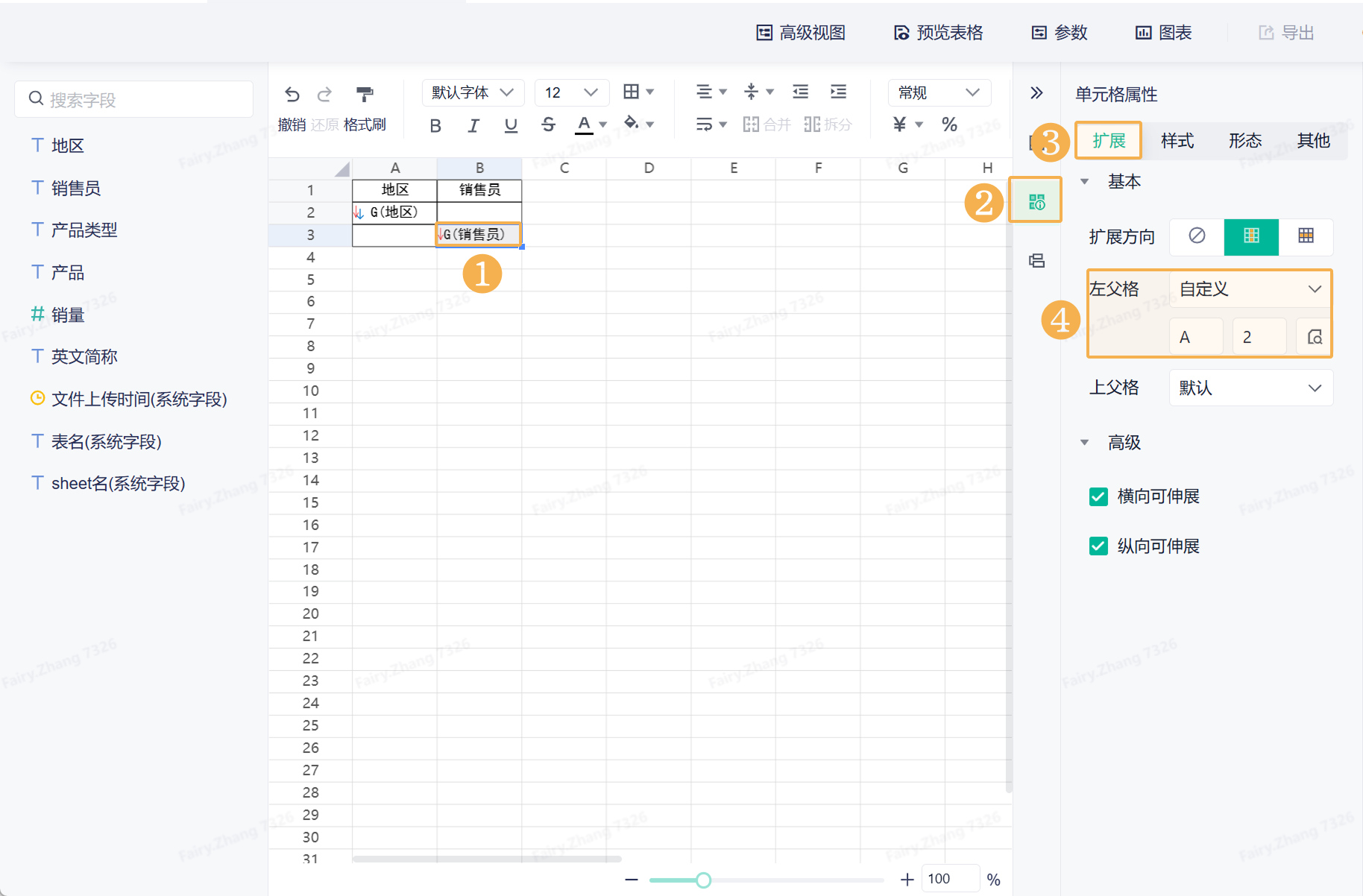Switch to the 形态 tab

[x=1245, y=140]
